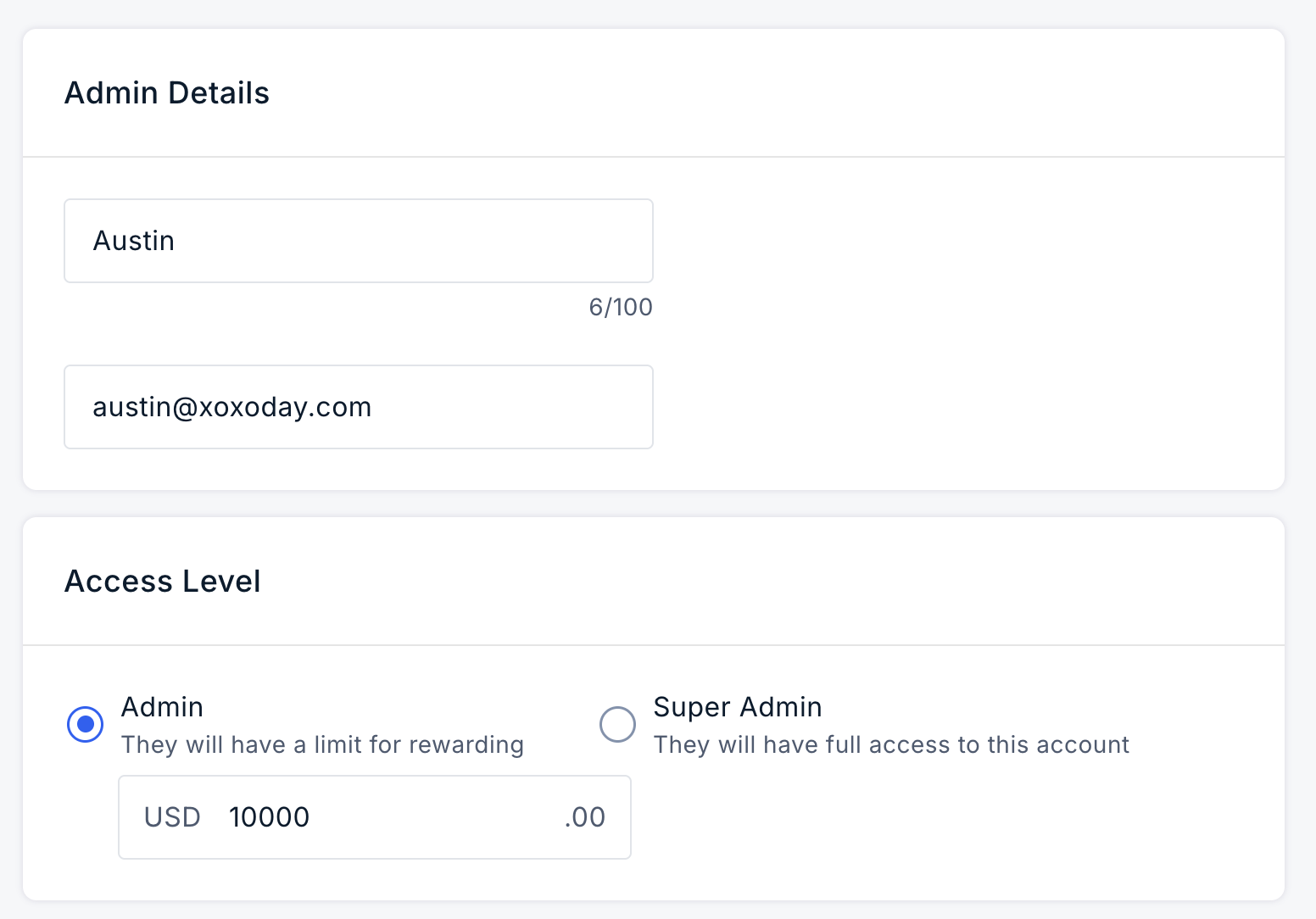This screenshot has height=919, width=1316.
Task: Click the Super Admin option label text
Action: (738, 707)
